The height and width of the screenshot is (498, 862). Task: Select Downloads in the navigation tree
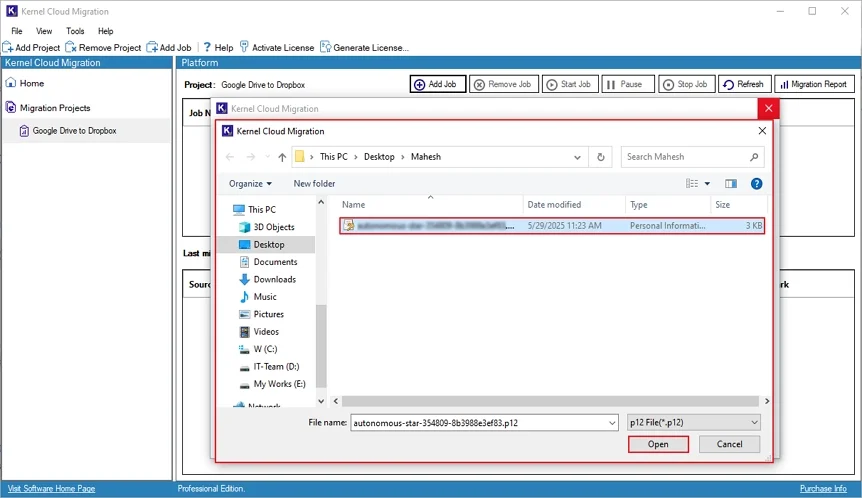coord(268,279)
